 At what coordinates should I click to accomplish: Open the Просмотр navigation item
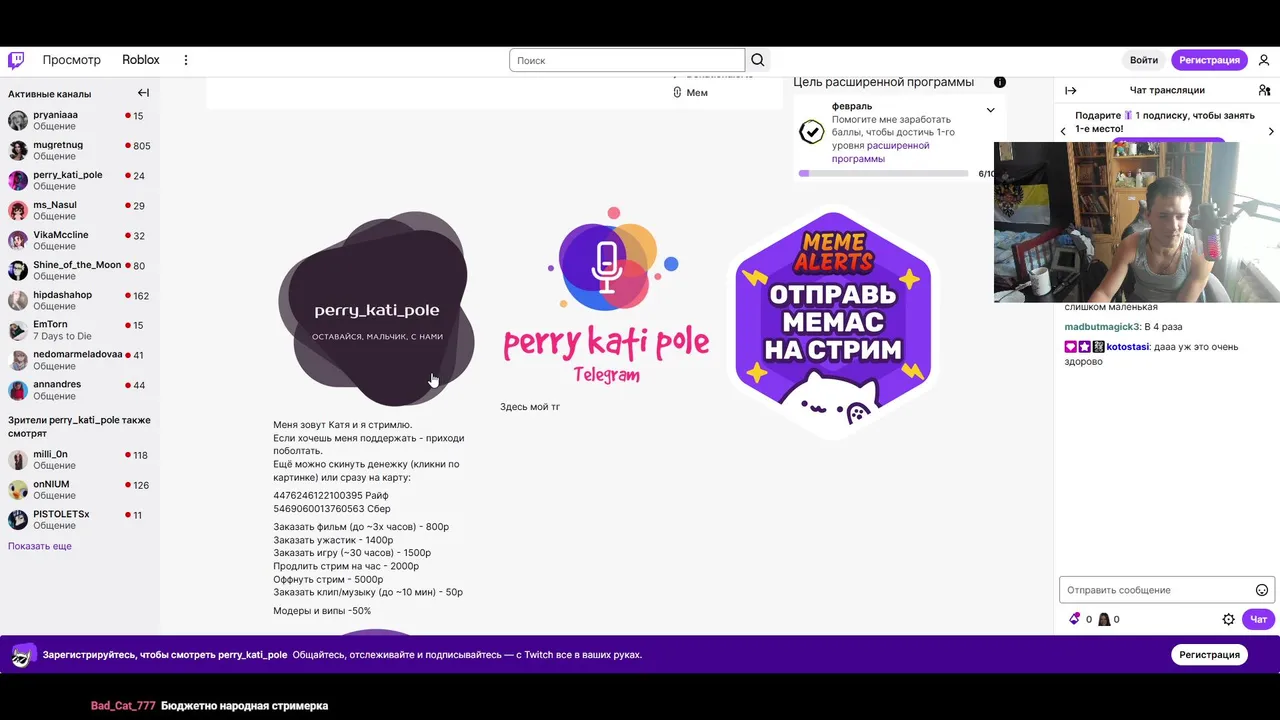[x=71, y=60]
